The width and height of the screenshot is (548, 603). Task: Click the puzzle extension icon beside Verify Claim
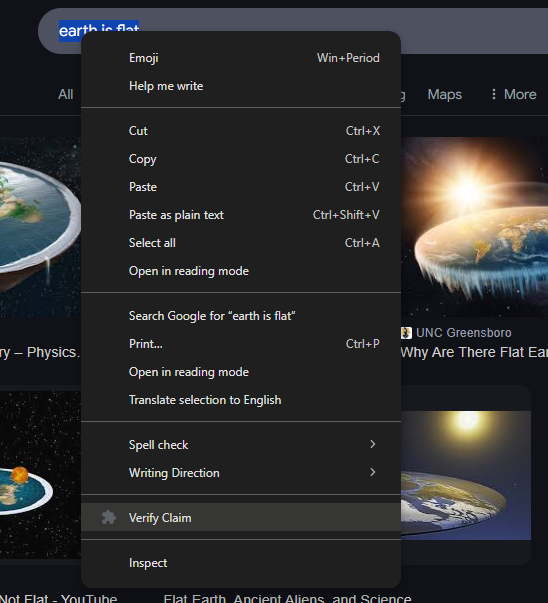pyautogui.click(x=109, y=517)
